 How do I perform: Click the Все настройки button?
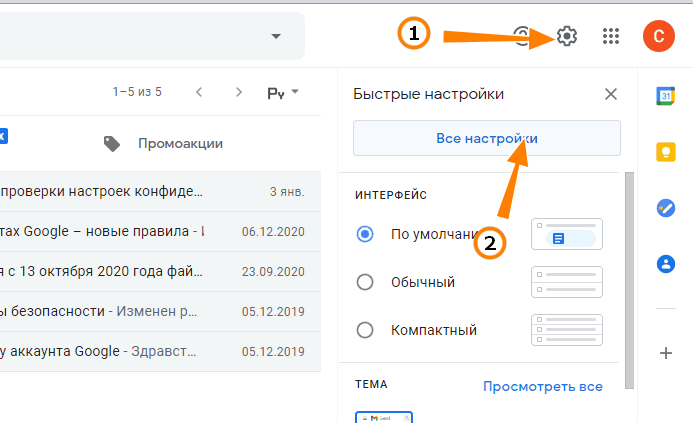click(486, 138)
